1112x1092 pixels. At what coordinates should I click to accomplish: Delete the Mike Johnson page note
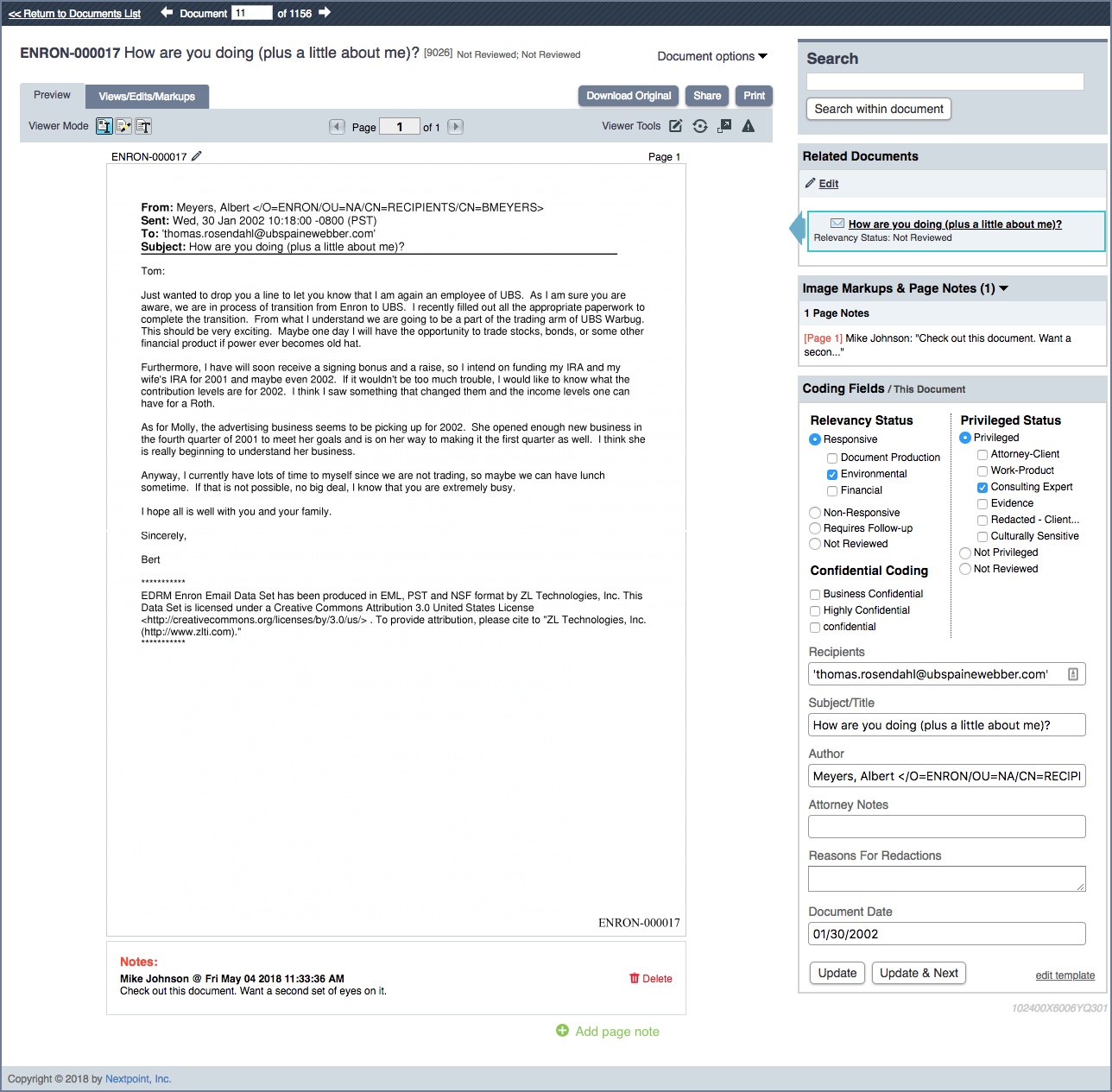click(651, 979)
